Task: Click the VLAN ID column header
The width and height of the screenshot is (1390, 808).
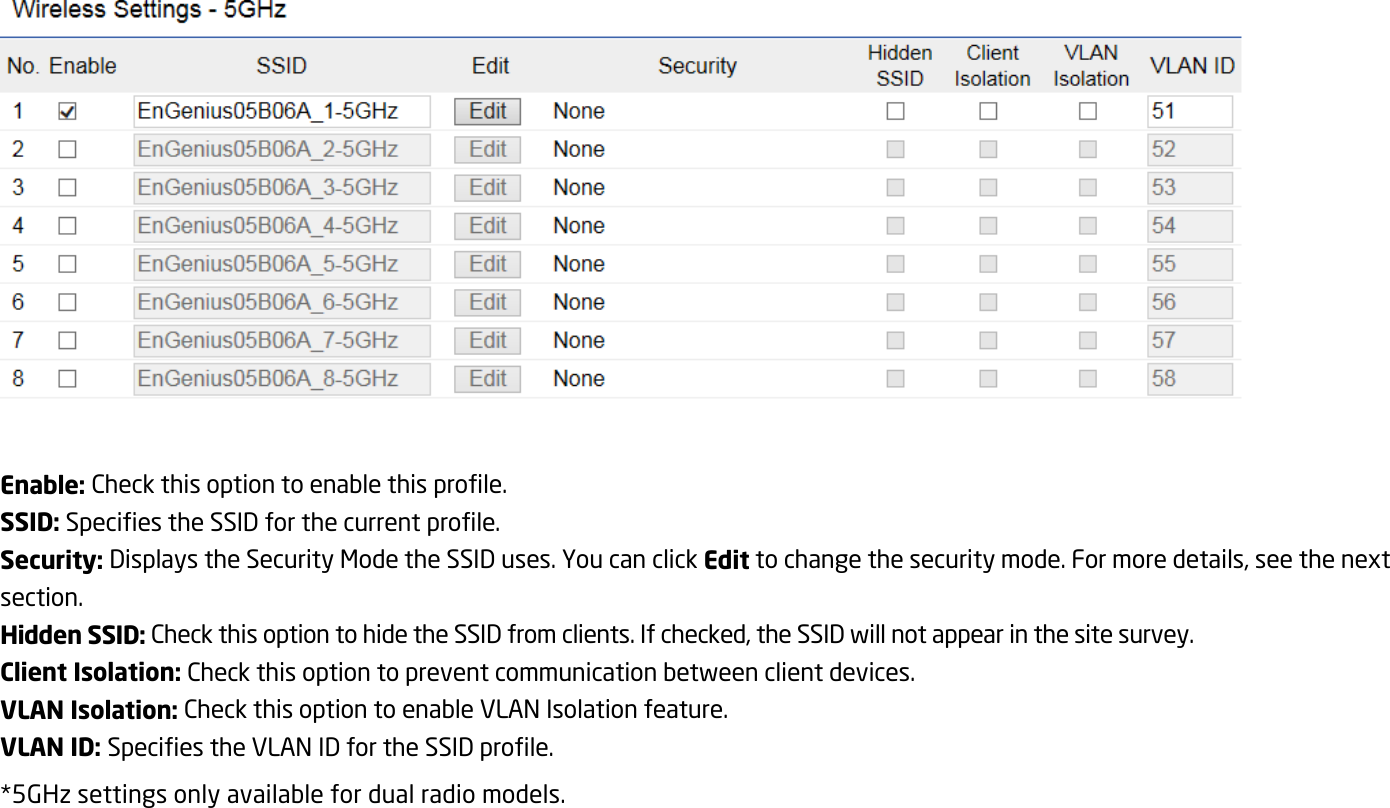Action: point(1192,66)
